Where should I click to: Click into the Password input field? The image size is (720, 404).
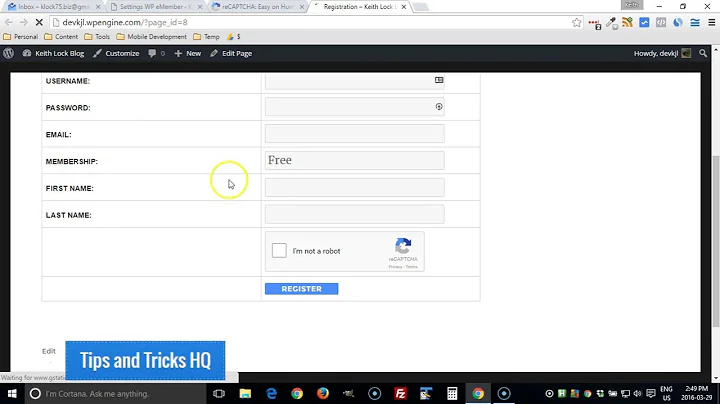[354, 107]
